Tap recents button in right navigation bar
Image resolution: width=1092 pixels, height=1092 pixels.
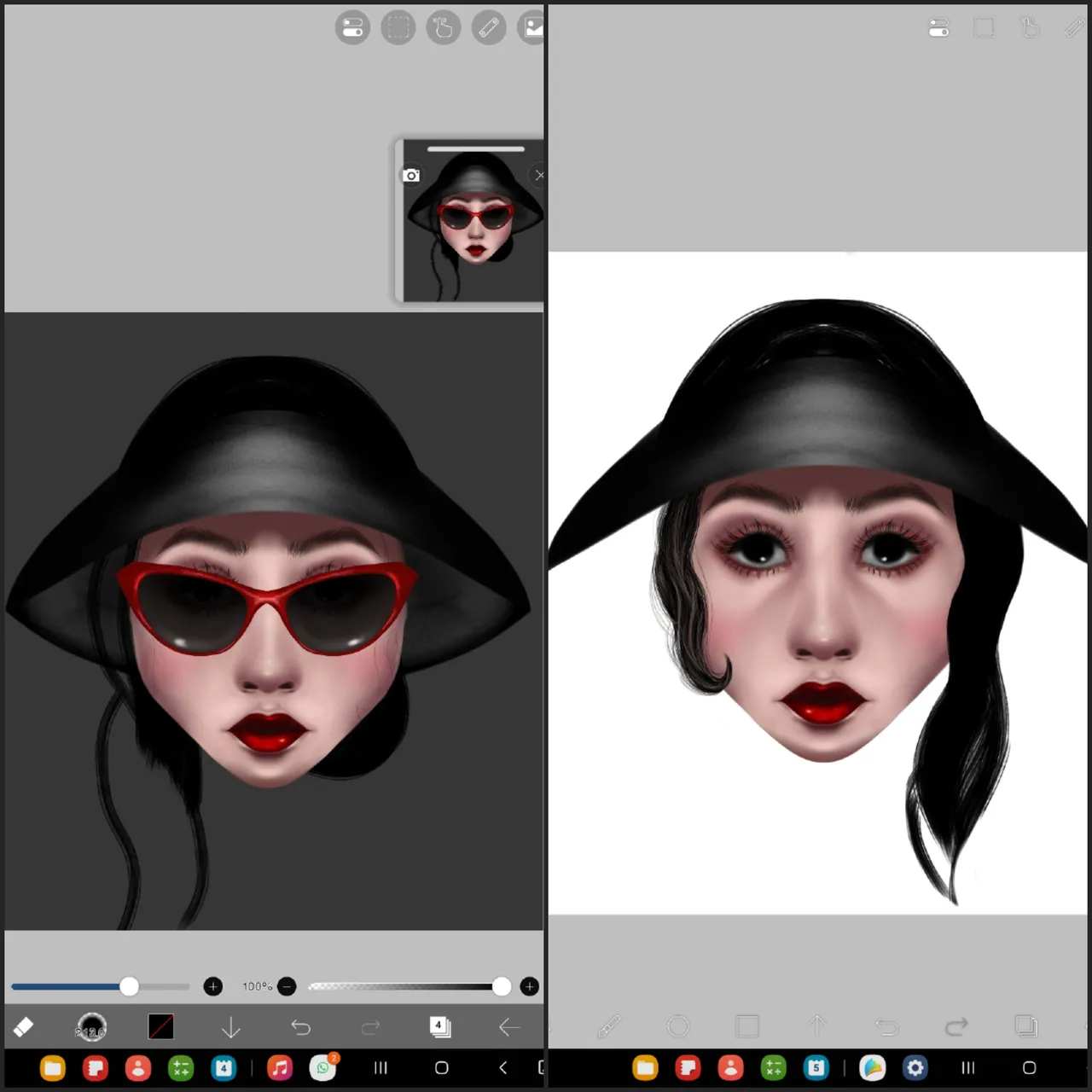coord(968,1067)
